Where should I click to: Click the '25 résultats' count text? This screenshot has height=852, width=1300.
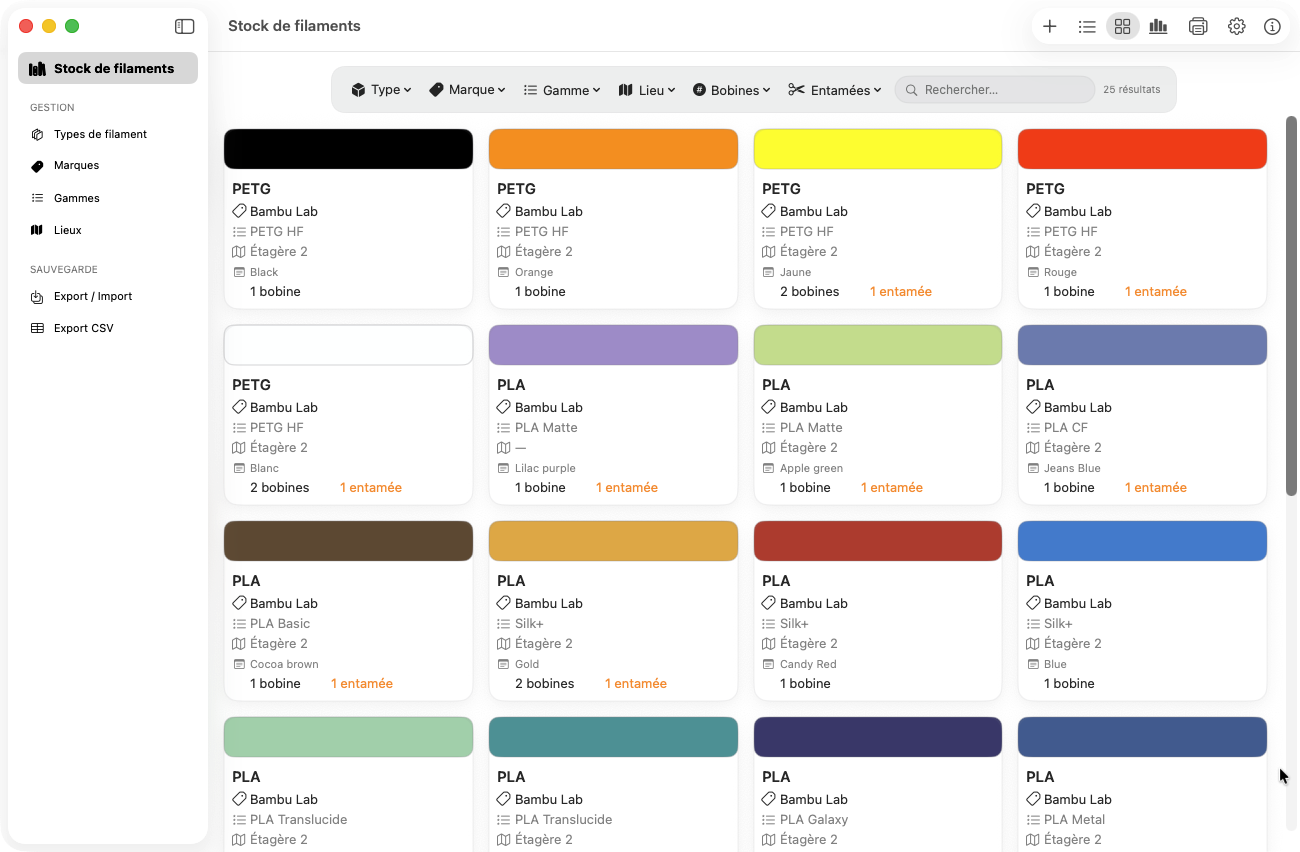pyautogui.click(x=1132, y=90)
